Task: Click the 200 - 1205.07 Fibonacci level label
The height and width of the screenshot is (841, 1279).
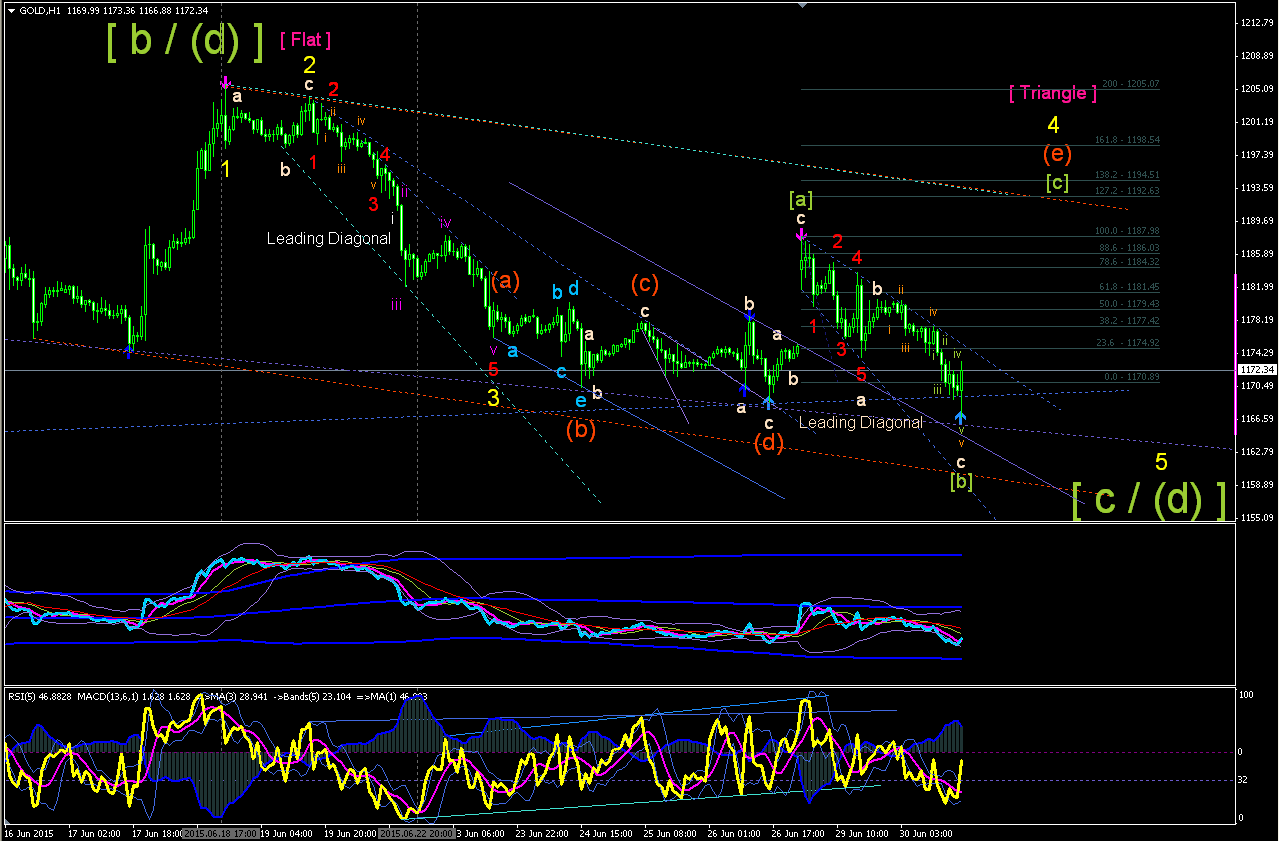Action: 1130,84
